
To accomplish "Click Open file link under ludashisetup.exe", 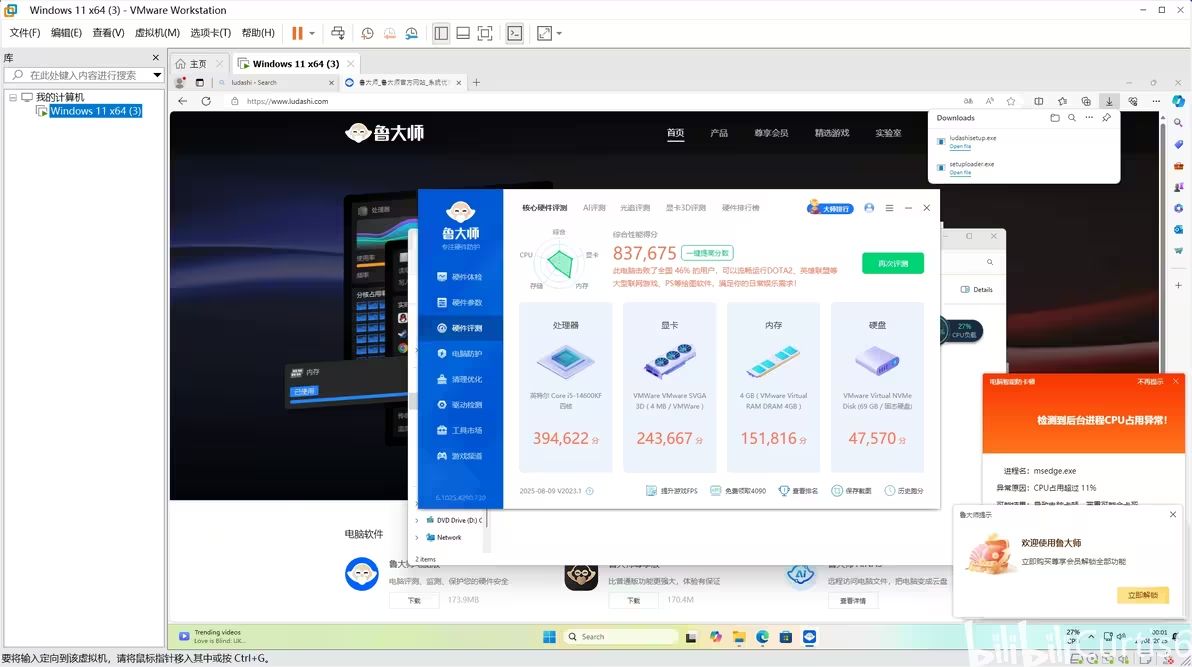I will [960, 147].
